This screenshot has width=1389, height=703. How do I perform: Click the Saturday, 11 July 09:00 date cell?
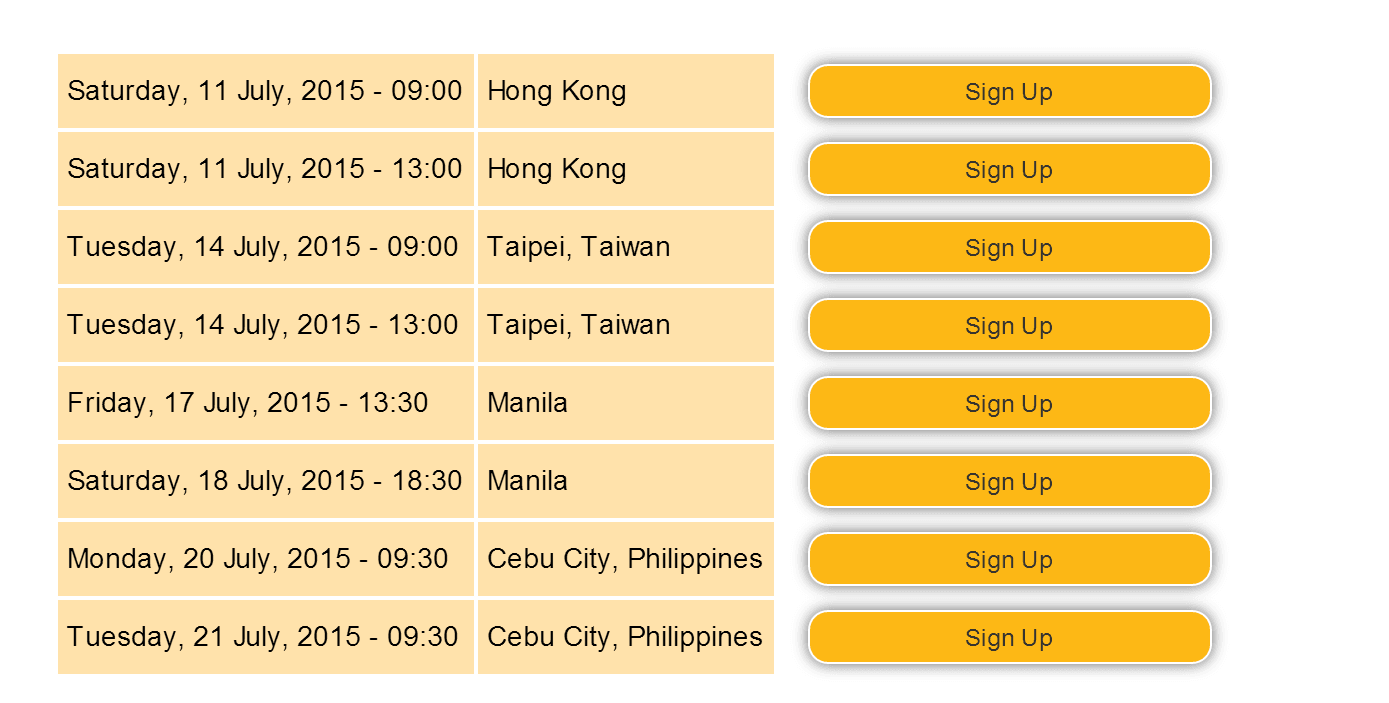pyautogui.click(x=264, y=91)
